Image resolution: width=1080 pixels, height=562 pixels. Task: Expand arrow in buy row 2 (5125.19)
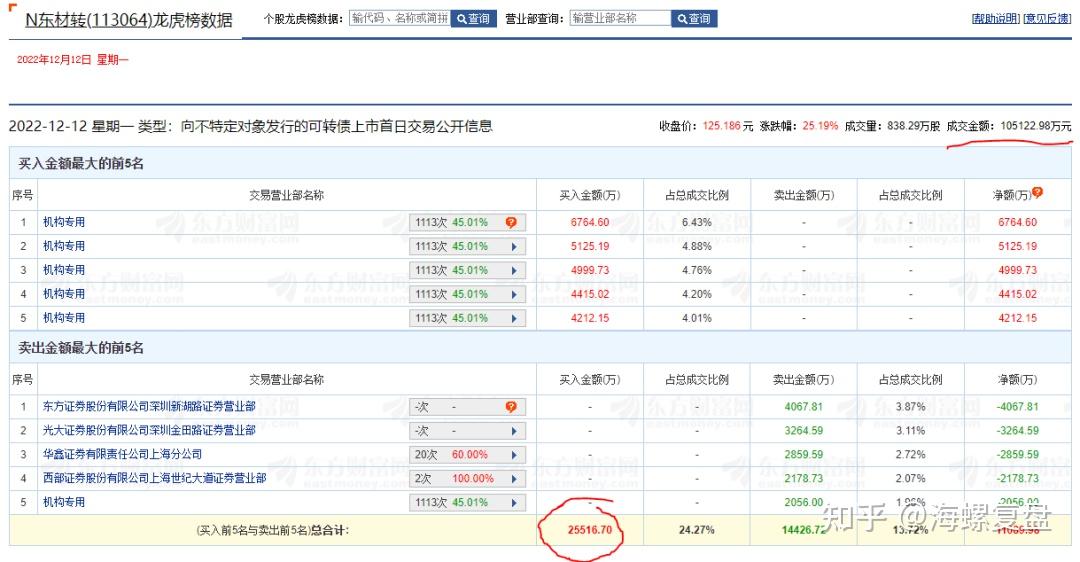click(514, 247)
